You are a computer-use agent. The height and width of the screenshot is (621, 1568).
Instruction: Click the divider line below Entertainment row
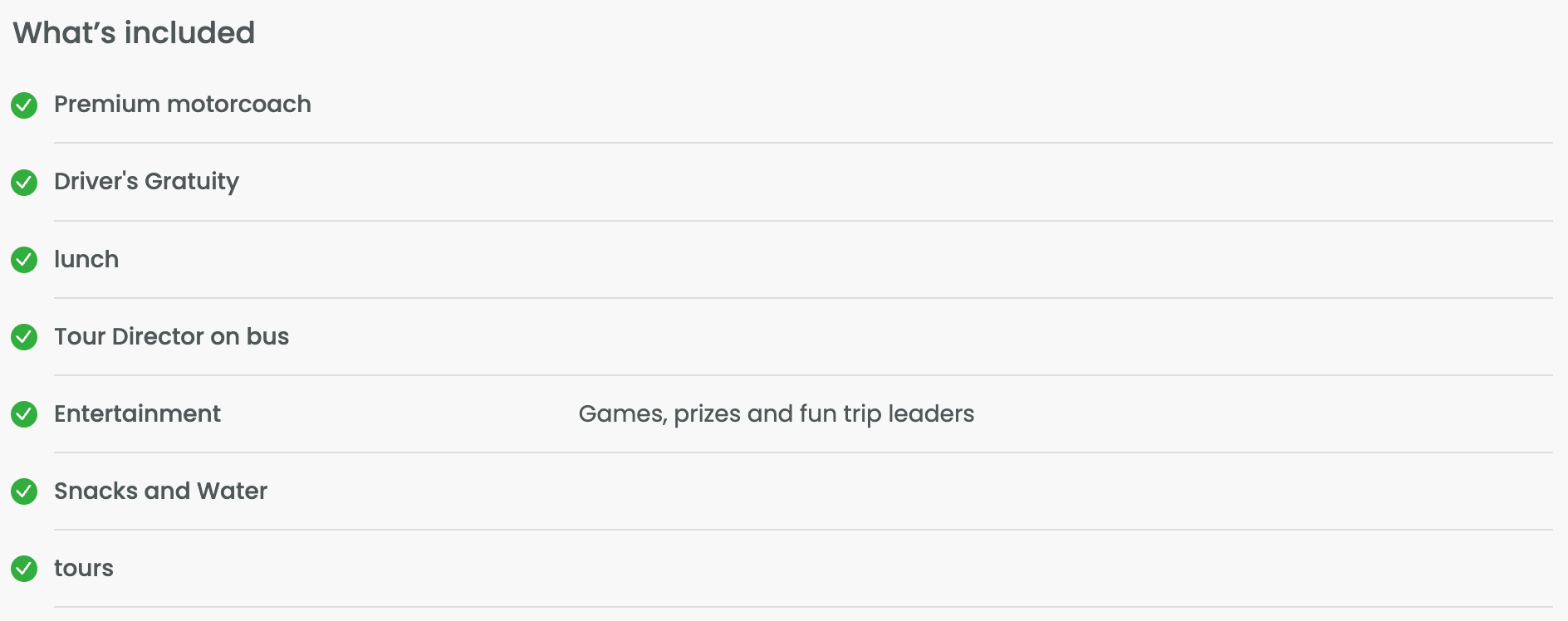[x=803, y=452]
